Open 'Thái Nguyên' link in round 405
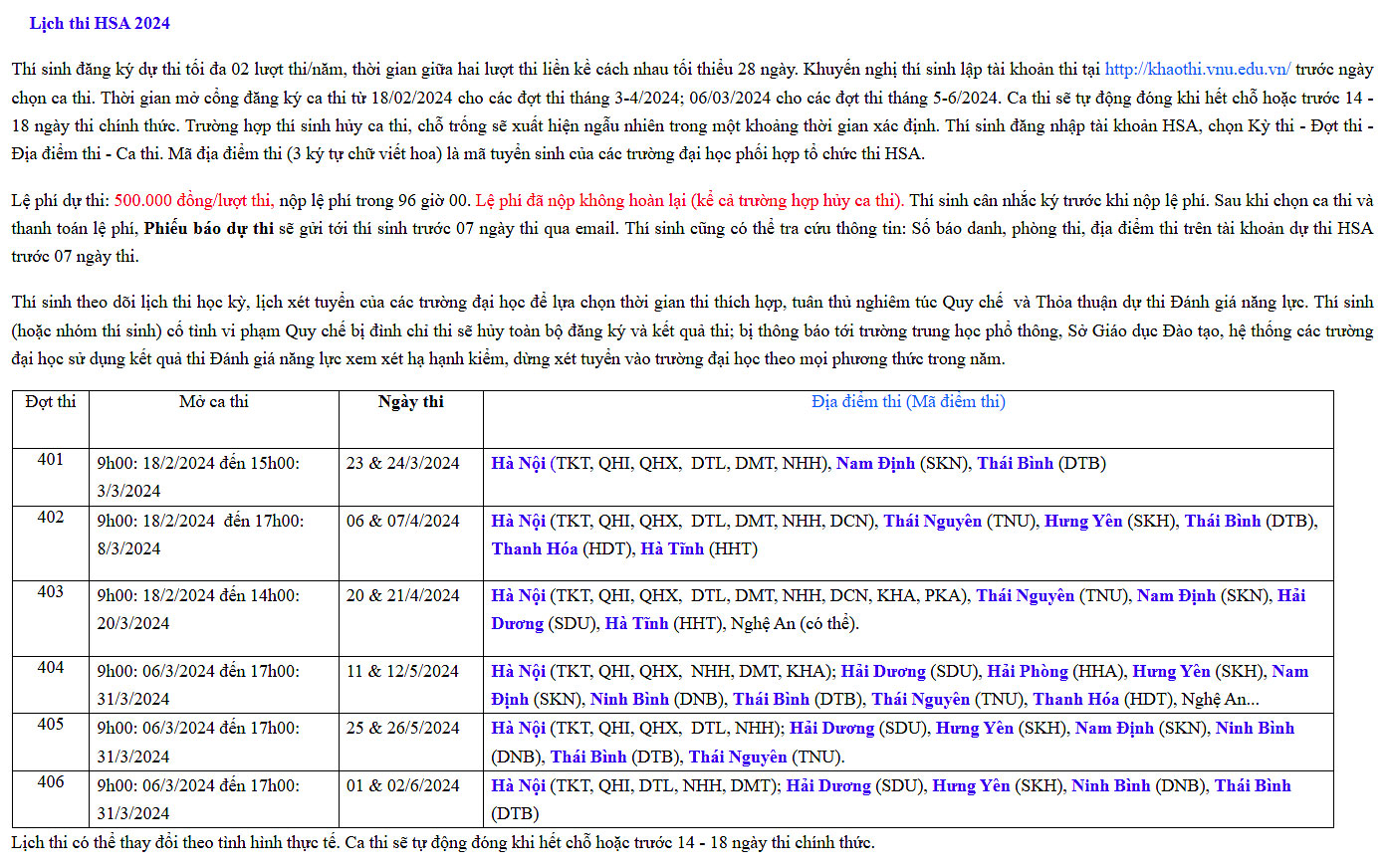 pyautogui.click(x=738, y=758)
